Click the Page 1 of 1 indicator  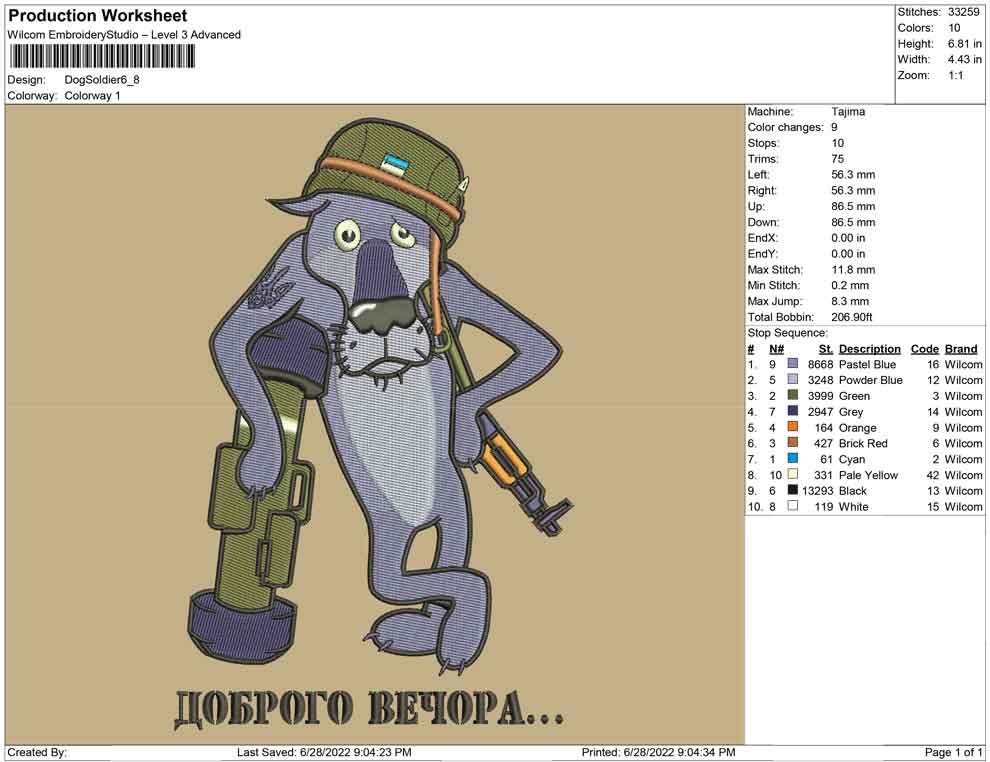(953, 752)
